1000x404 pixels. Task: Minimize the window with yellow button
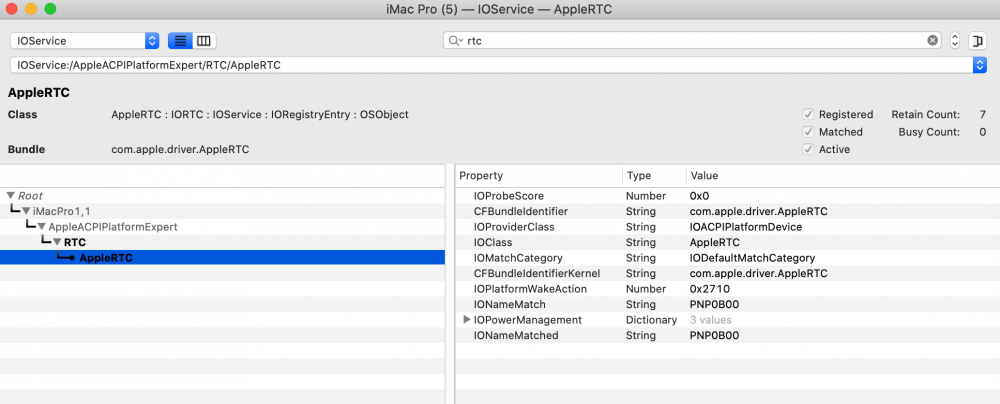pos(31,10)
